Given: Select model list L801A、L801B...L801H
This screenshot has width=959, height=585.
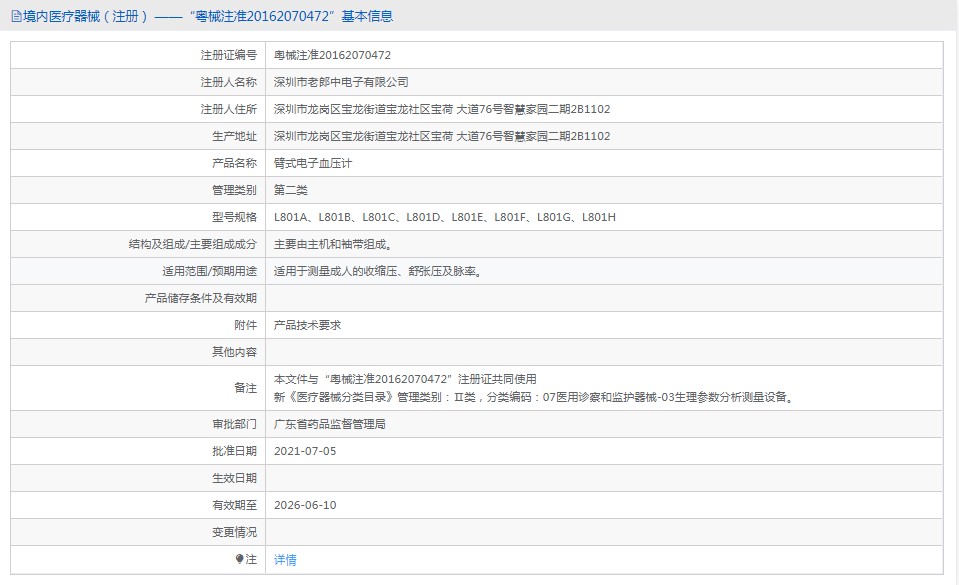Looking at the screenshot, I should (445, 217).
